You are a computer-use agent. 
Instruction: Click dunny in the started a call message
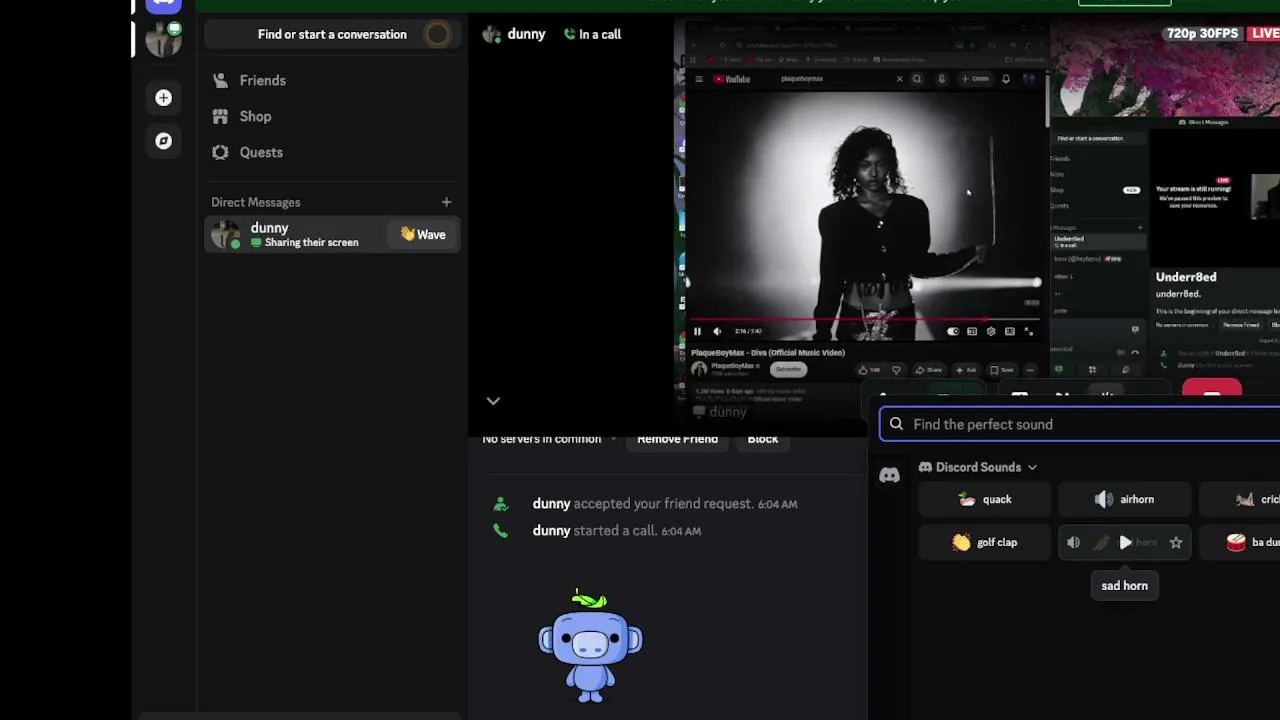click(x=551, y=531)
